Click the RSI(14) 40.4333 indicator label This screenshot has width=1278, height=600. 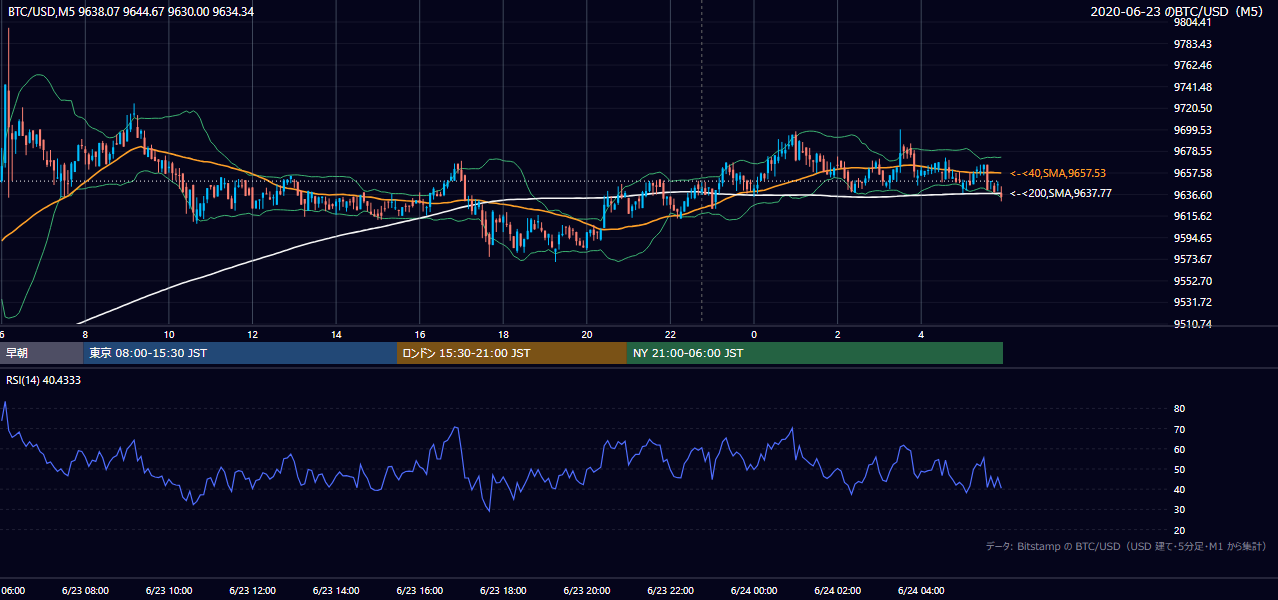pos(44,380)
